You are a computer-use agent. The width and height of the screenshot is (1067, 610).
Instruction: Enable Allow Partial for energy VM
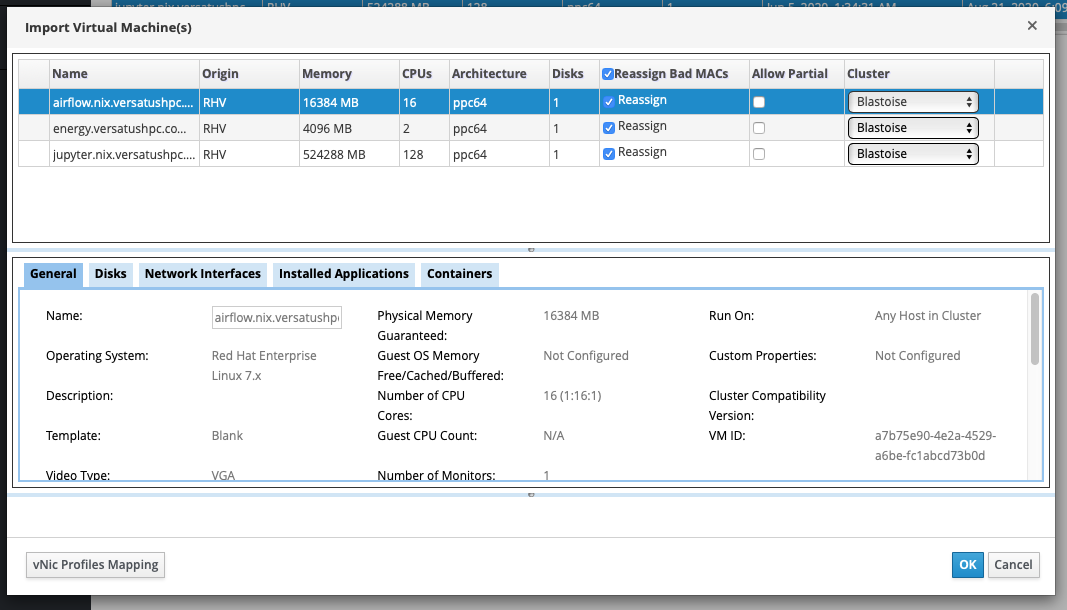pyautogui.click(x=759, y=128)
